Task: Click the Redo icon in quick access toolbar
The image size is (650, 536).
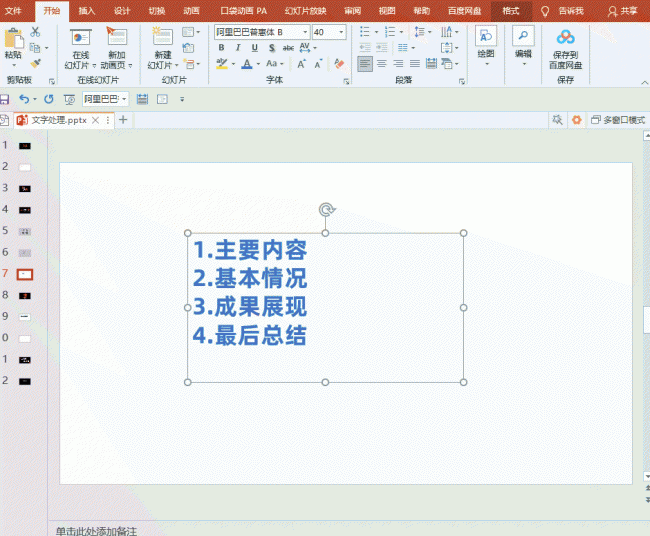Action: 49,99
